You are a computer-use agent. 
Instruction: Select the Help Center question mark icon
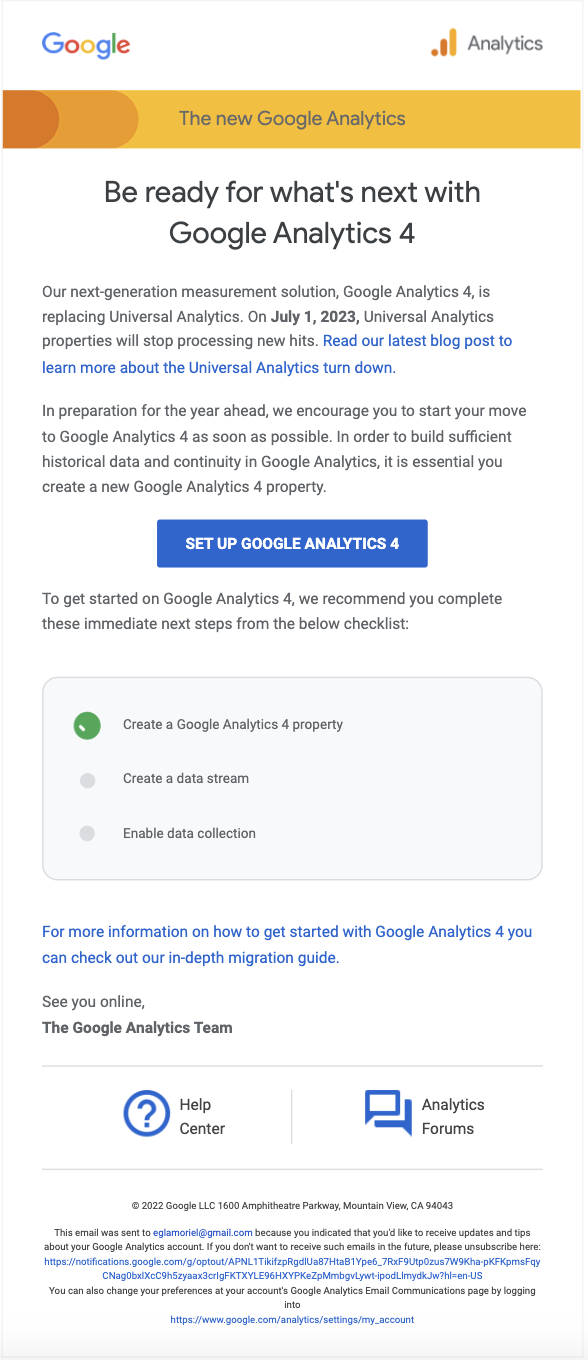click(147, 1113)
